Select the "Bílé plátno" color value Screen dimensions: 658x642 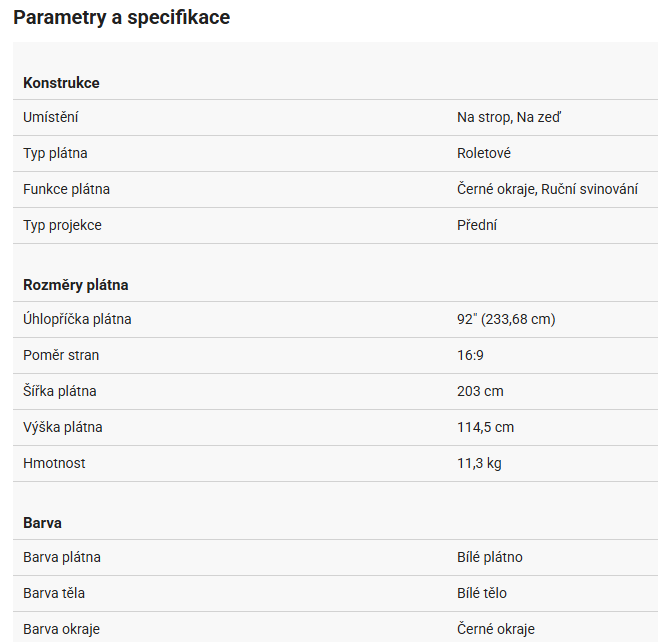point(490,558)
